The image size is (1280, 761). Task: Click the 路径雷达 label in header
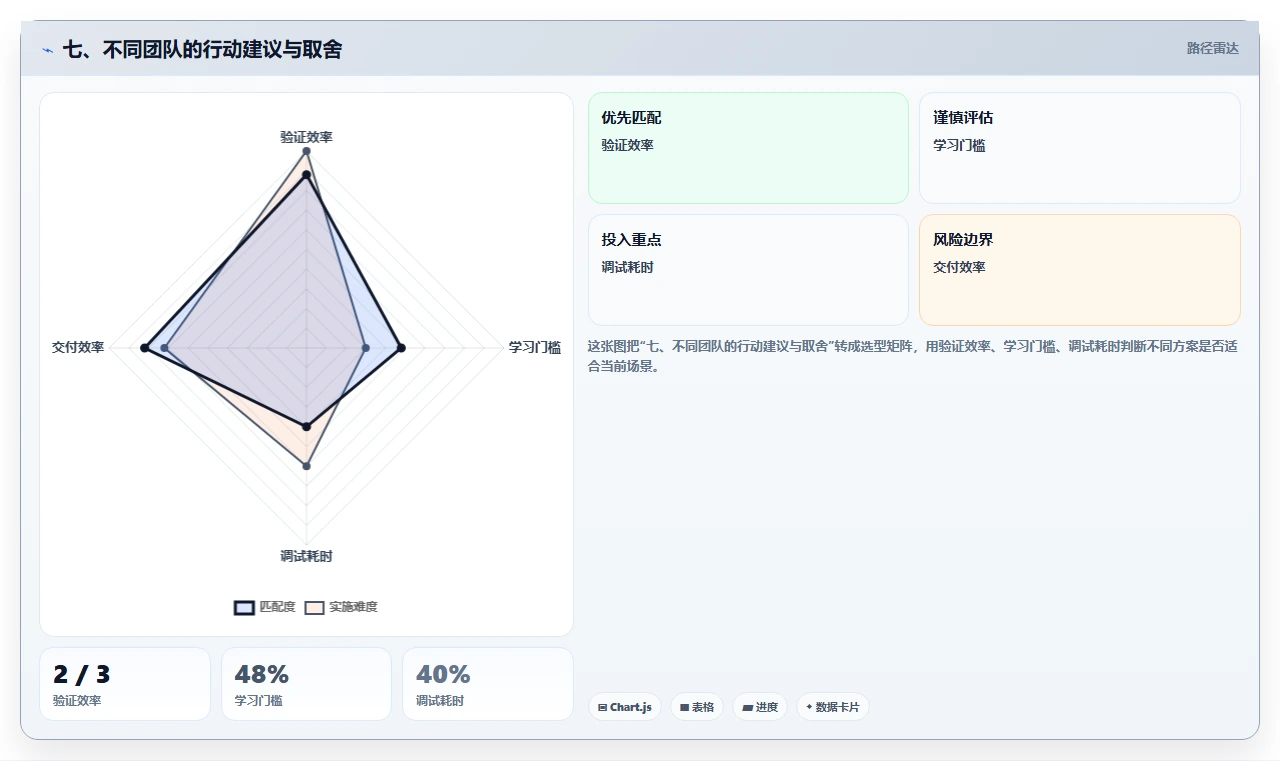[1212, 48]
